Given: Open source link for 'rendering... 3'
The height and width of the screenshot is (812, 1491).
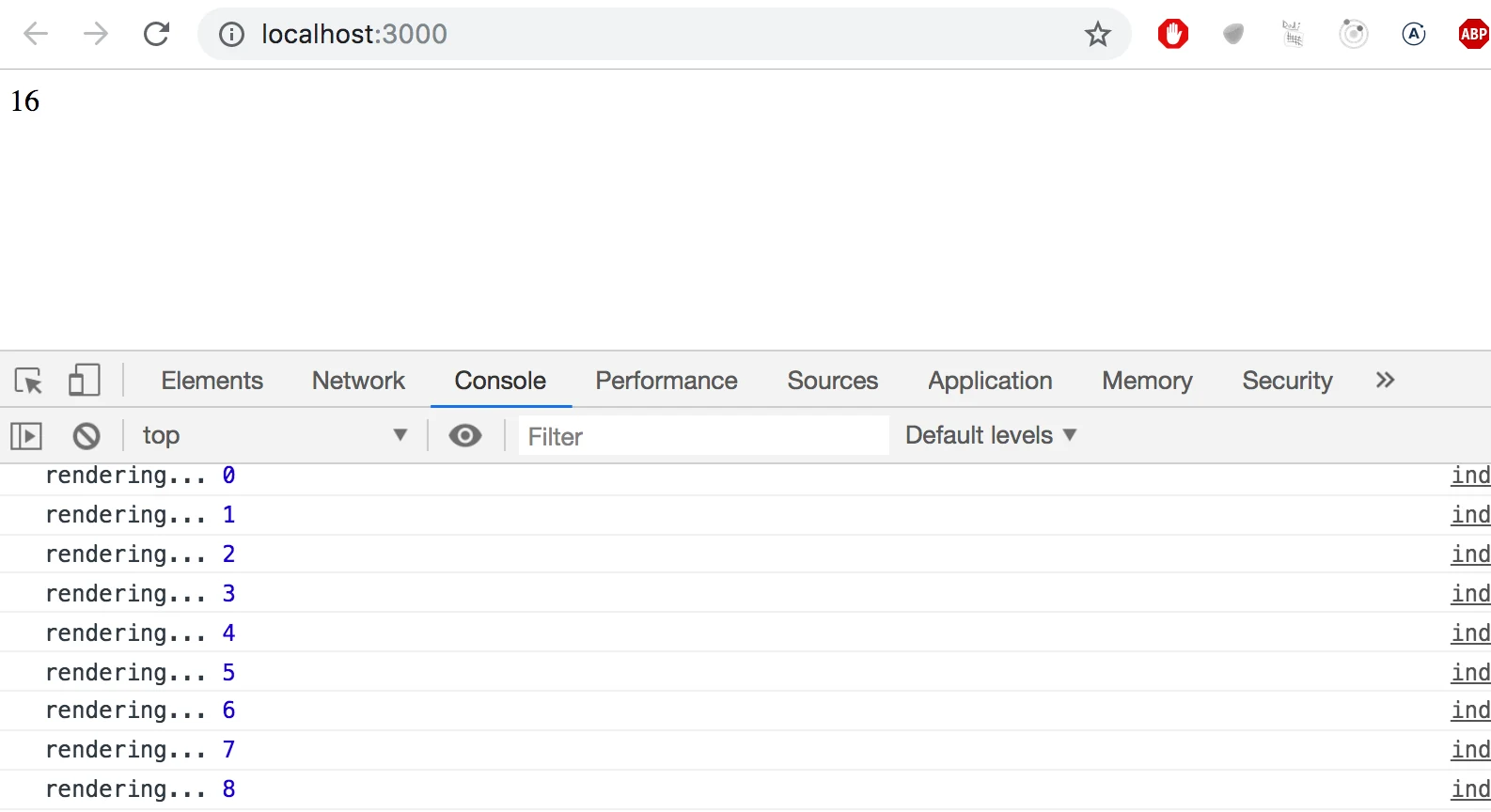Looking at the screenshot, I should 1470,594.
